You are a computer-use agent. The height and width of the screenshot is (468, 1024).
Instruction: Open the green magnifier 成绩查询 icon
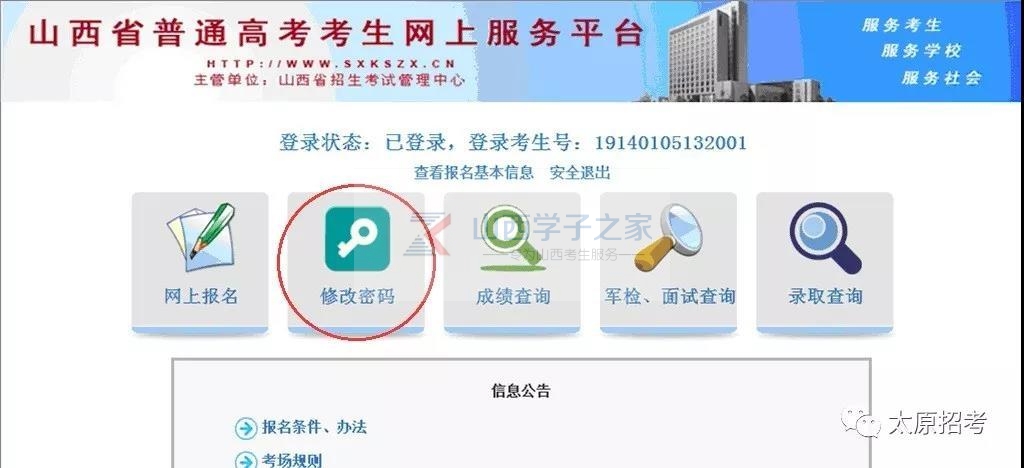[x=513, y=238]
